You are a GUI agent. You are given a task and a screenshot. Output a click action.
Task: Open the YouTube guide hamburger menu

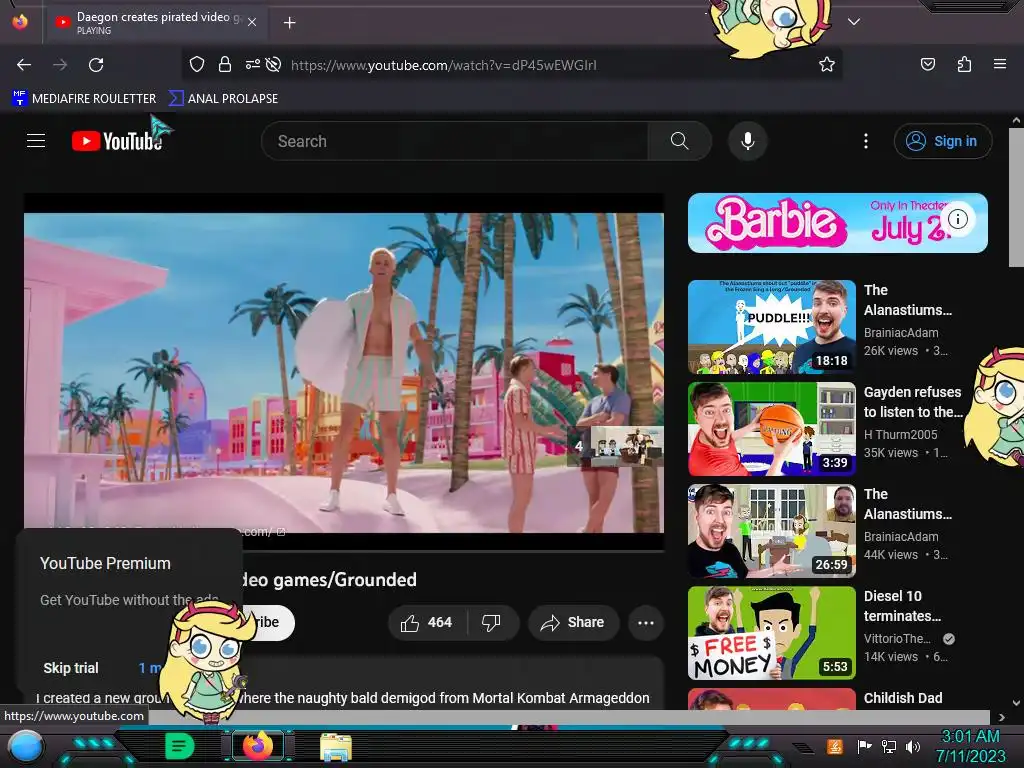(36, 140)
